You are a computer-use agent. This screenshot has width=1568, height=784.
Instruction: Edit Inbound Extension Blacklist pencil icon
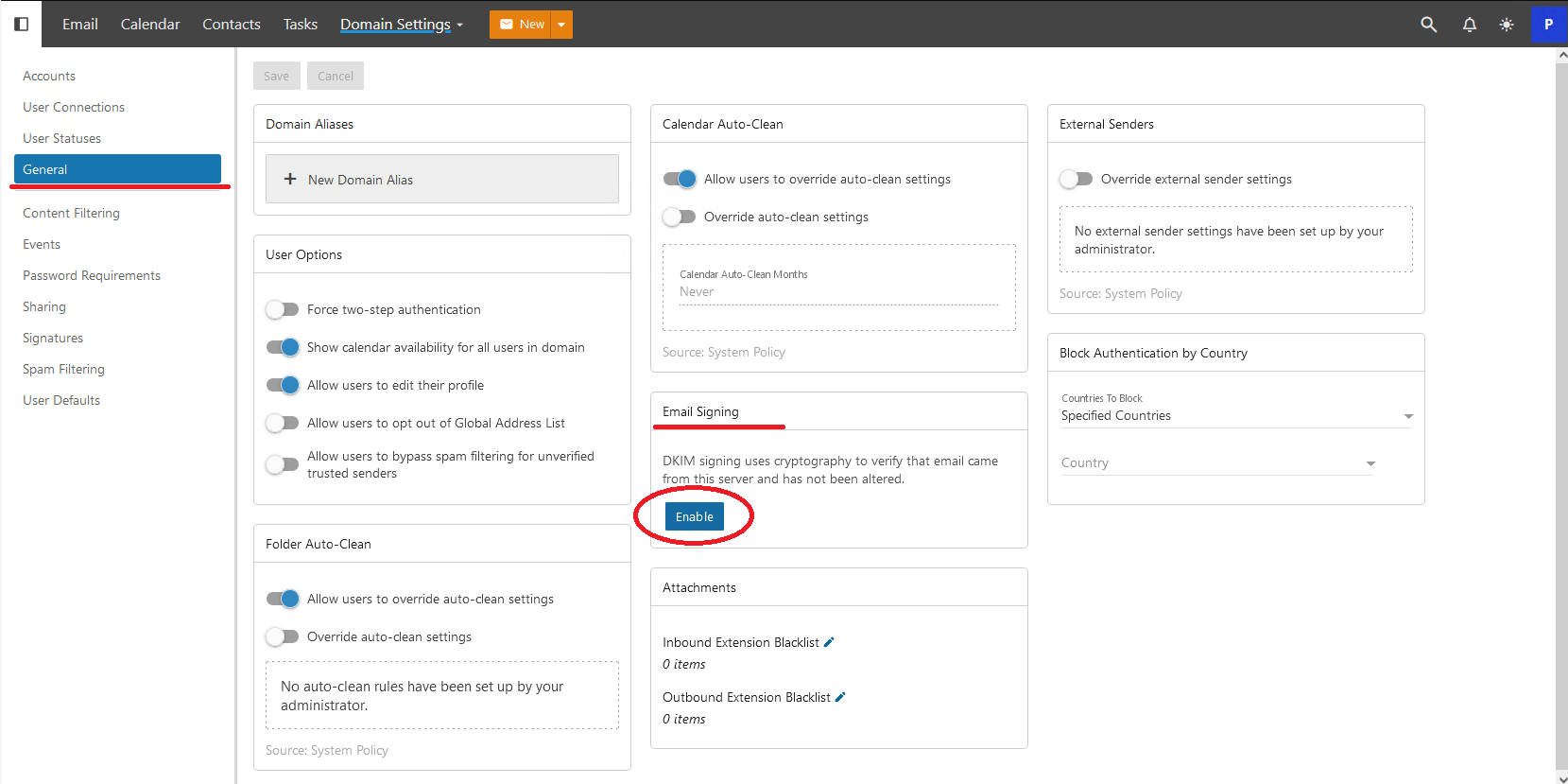(x=829, y=642)
